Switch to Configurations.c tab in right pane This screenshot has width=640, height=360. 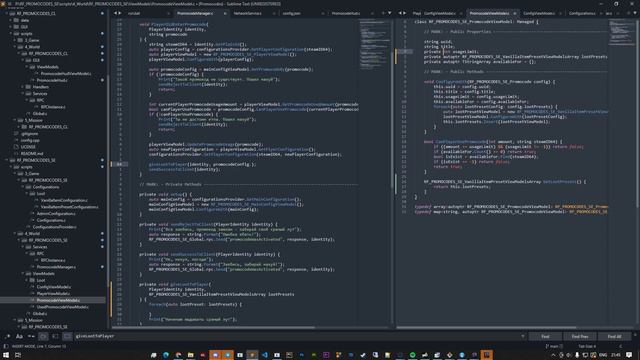click(x=582, y=13)
